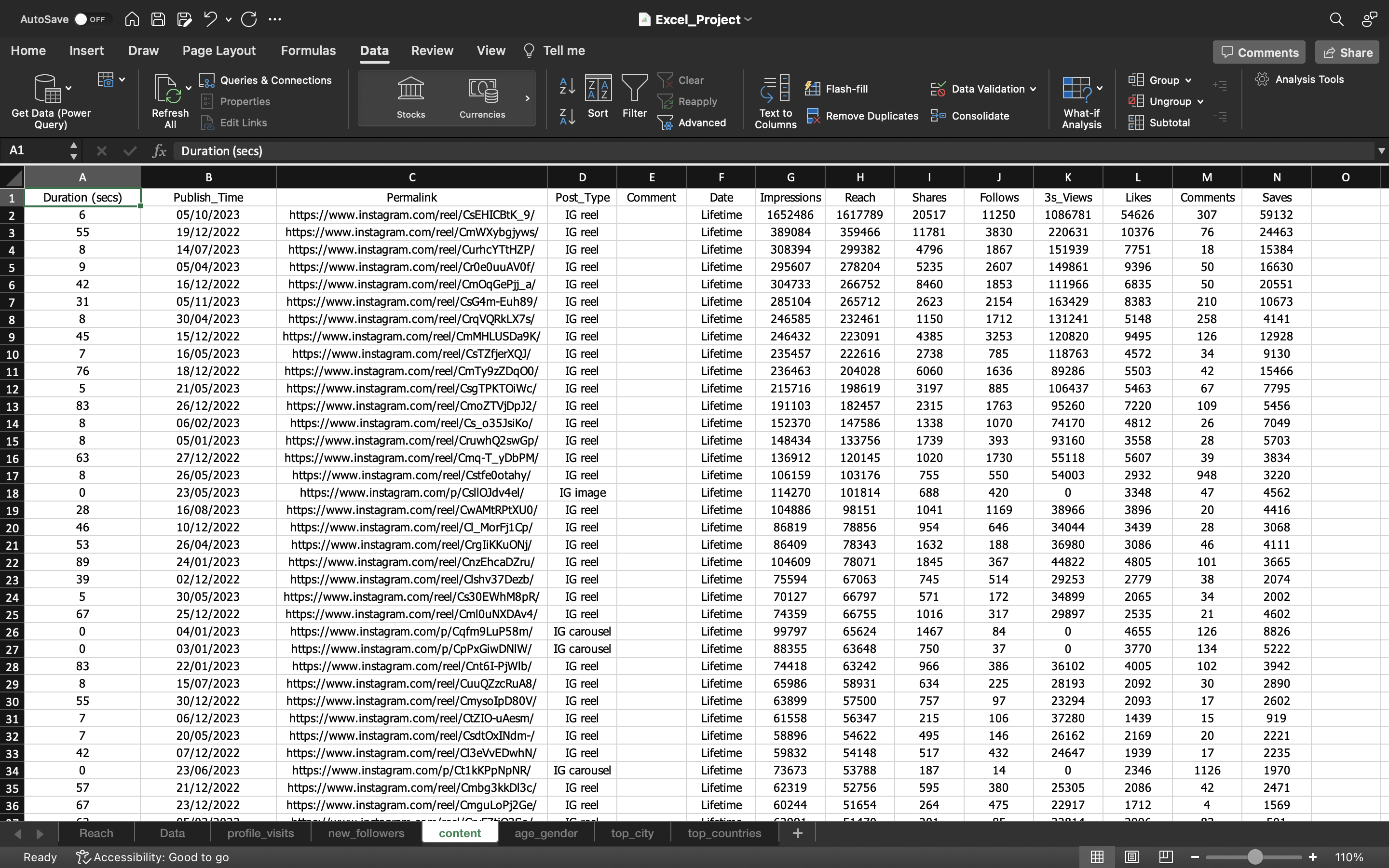Click the Share button
The width and height of the screenshot is (1389, 868).
point(1347,52)
